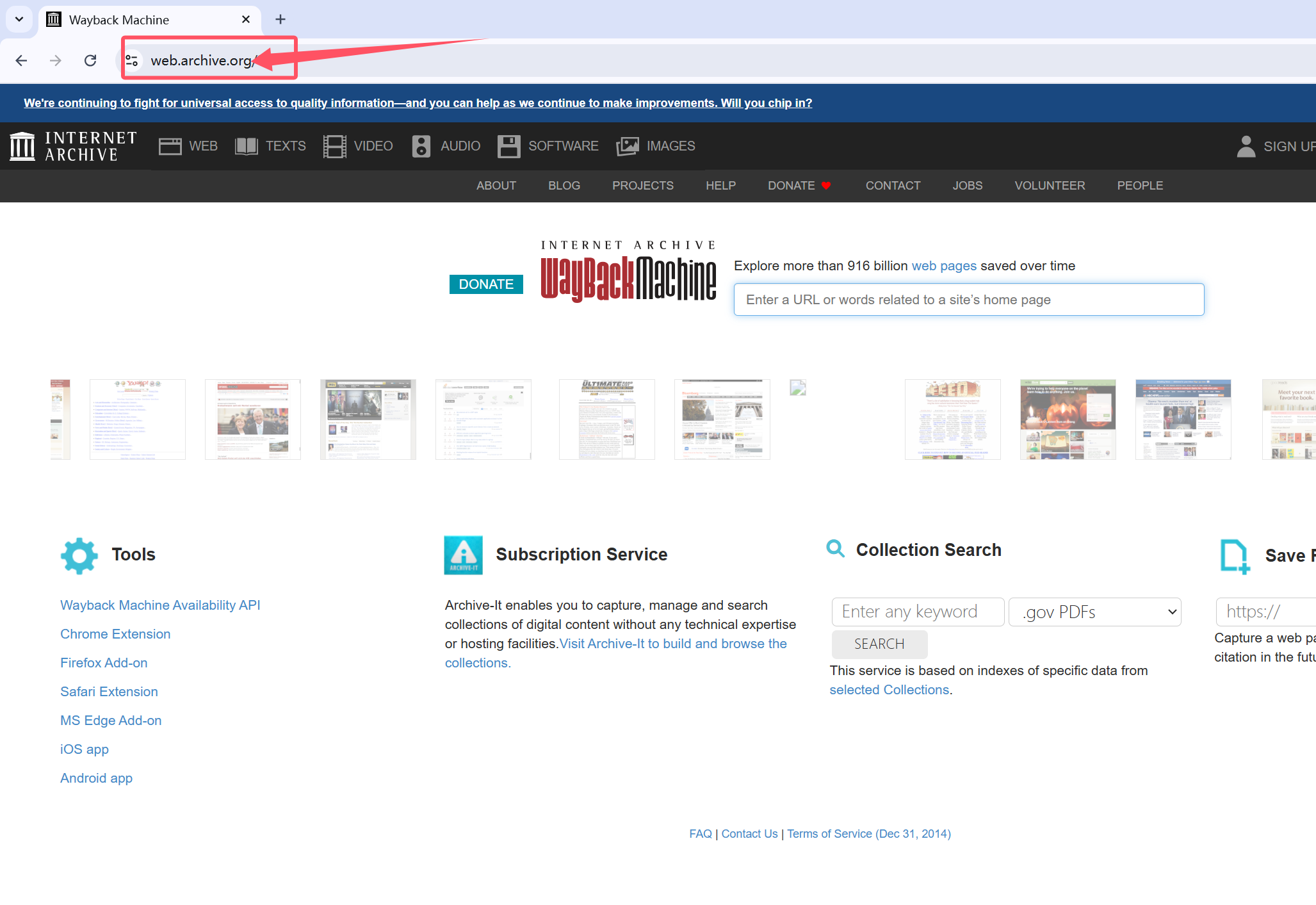Select the Wayback Machine browser tab
Image resolution: width=1316 pixels, height=905 pixels.
tap(149, 19)
